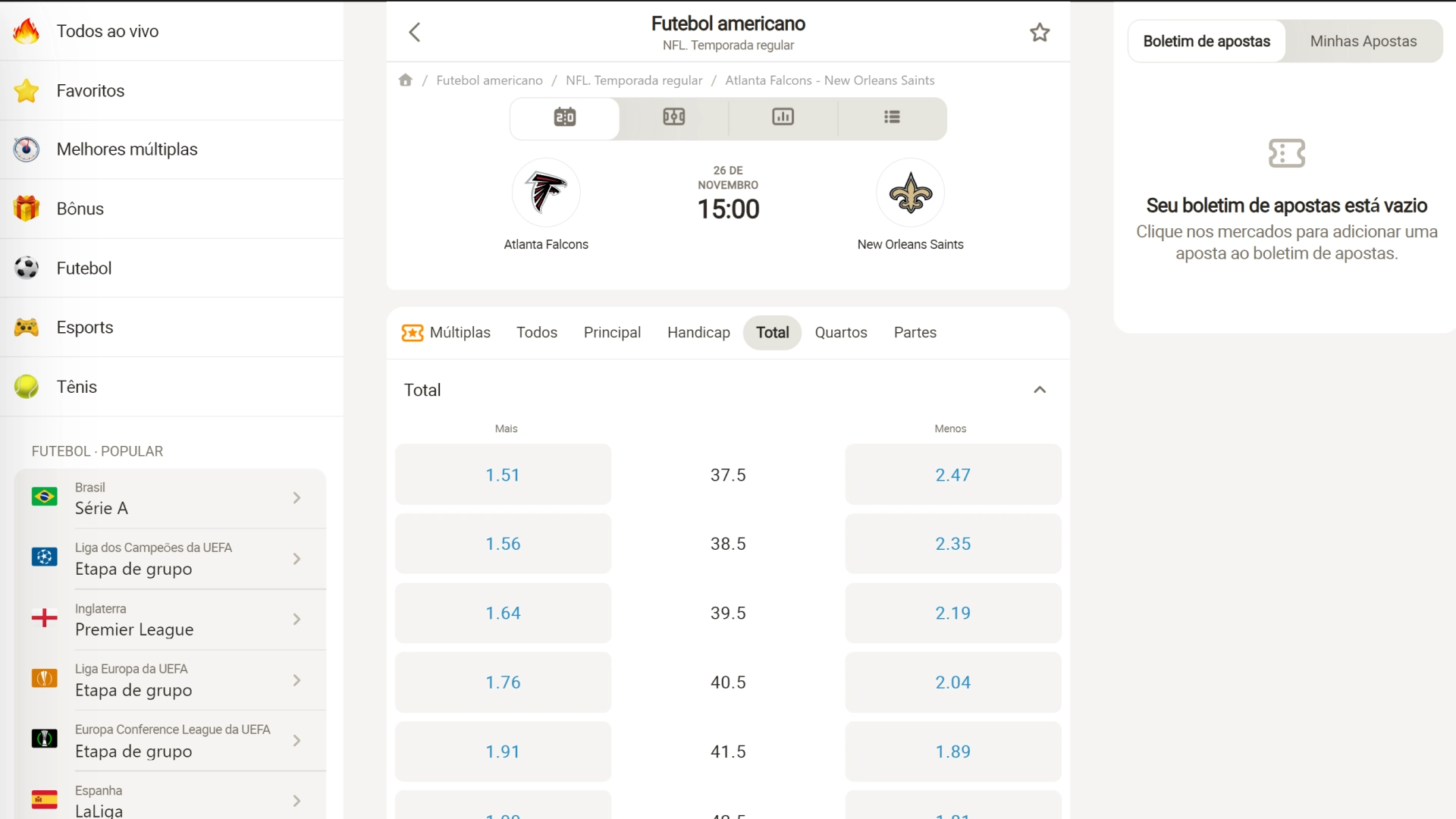Viewport: 1456px width, 819px height.
Task: Click the New Orleans Saints logo
Action: [910, 193]
